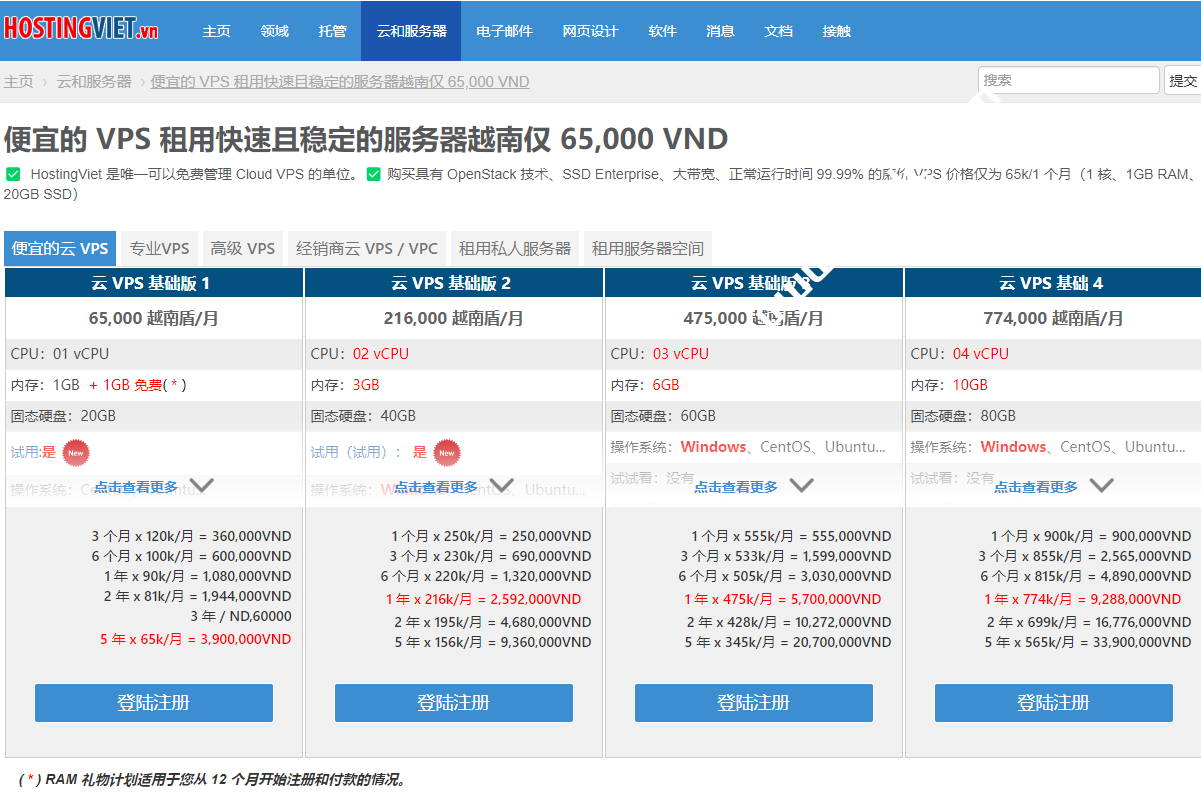Open the 云和服务器 menu item
The width and height of the screenshot is (1201, 794).
[410, 30]
